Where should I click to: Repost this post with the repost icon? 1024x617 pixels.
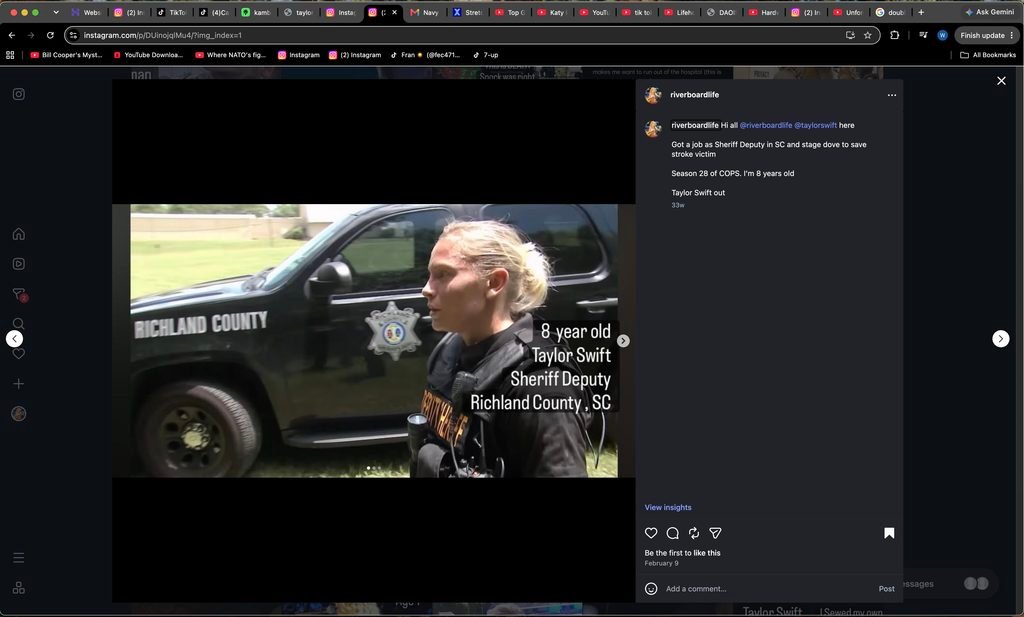[x=694, y=533]
